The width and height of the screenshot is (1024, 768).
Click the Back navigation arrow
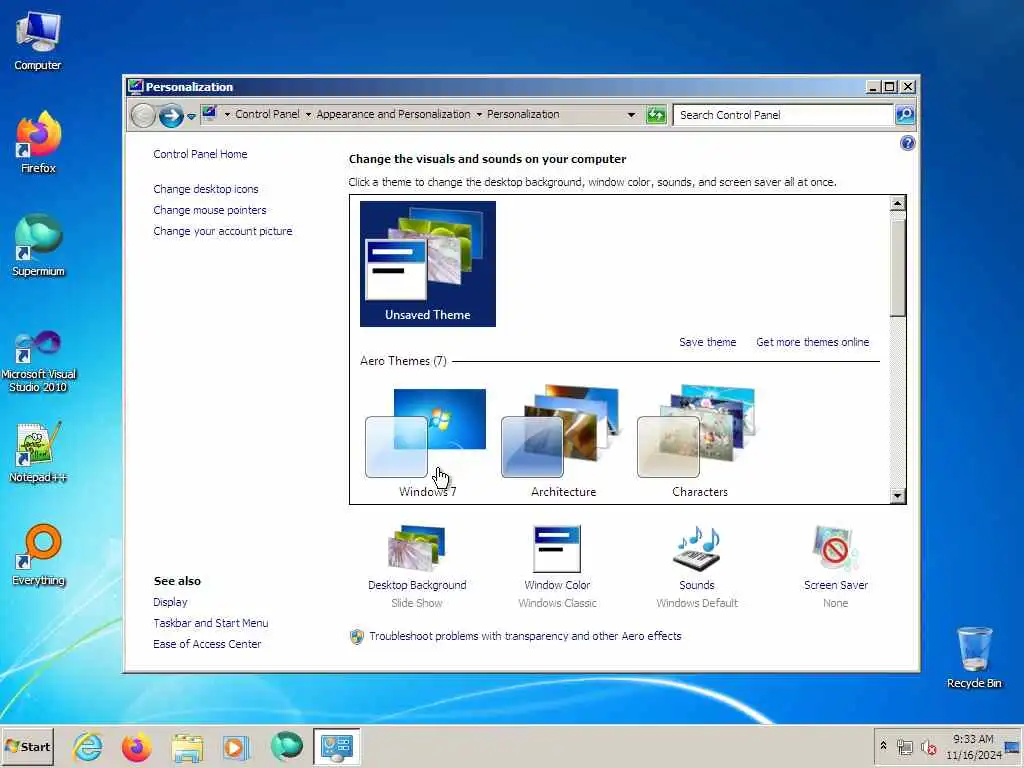tap(143, 116)
